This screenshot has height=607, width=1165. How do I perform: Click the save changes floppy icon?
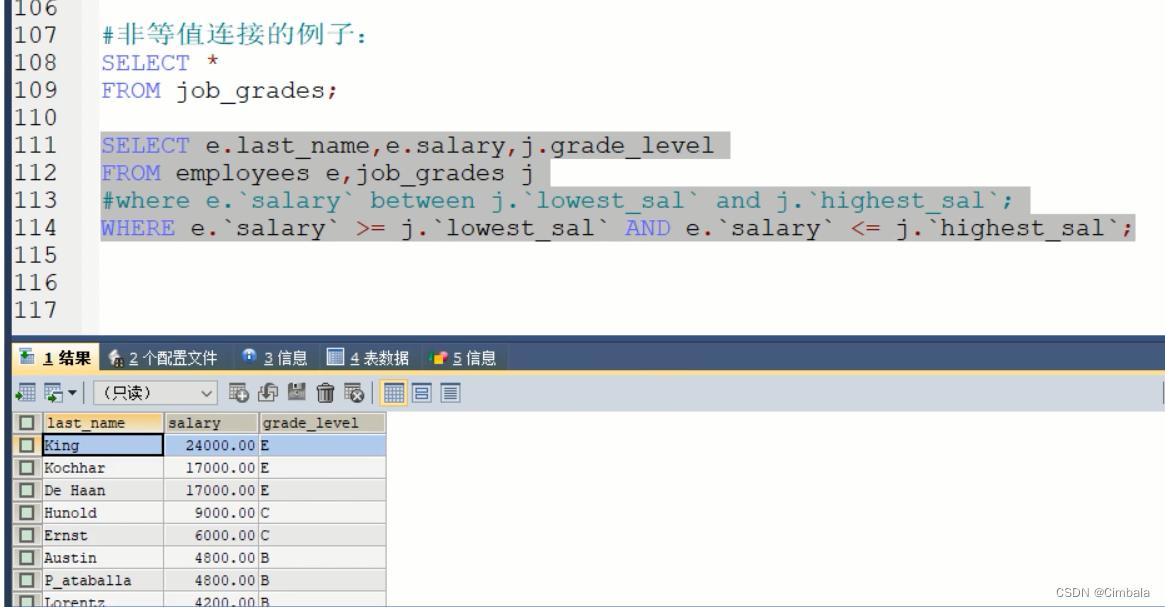[296, 392]
